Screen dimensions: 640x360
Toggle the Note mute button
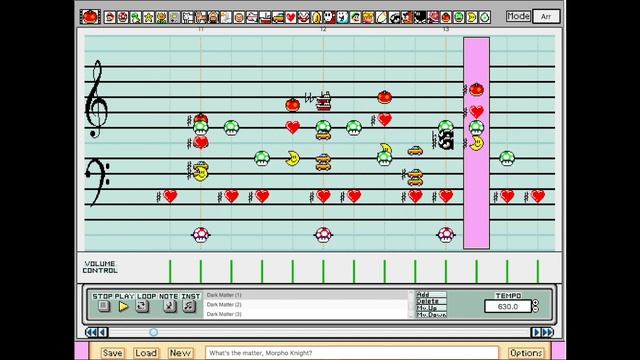[x=169, y=306]
